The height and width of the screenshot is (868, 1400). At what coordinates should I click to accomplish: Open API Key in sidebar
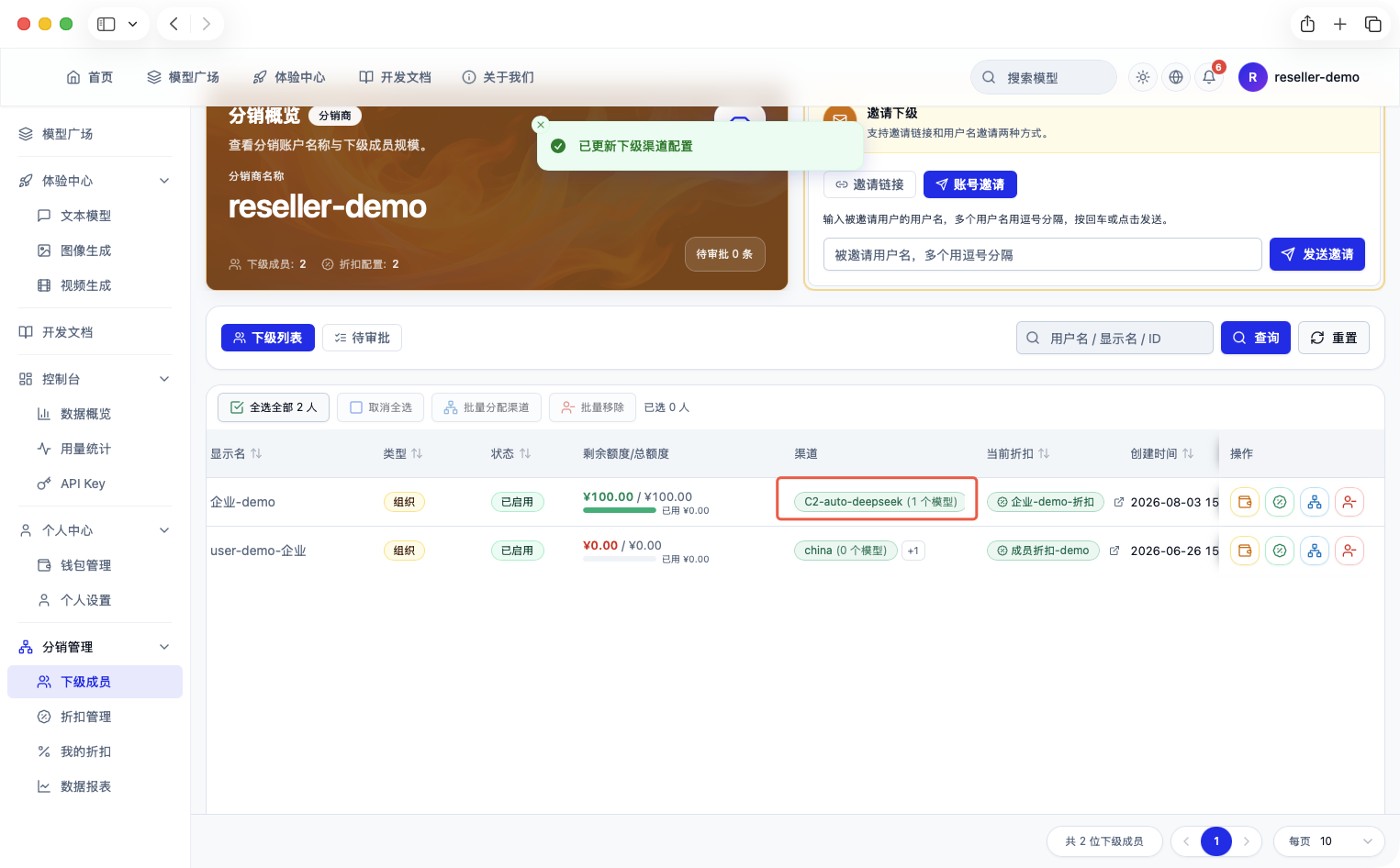(x=95, y=484)
